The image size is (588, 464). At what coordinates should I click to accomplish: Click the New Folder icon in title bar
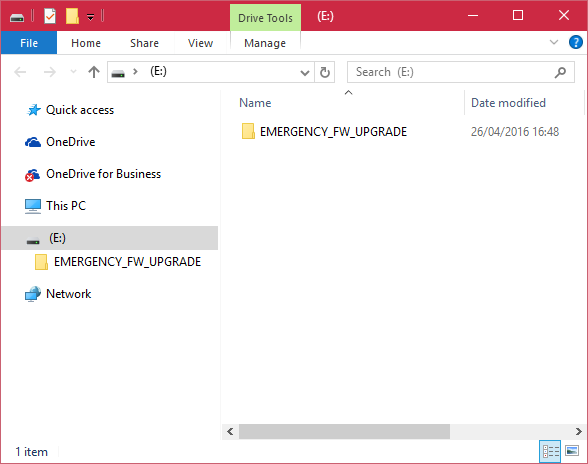coord(72,17)
